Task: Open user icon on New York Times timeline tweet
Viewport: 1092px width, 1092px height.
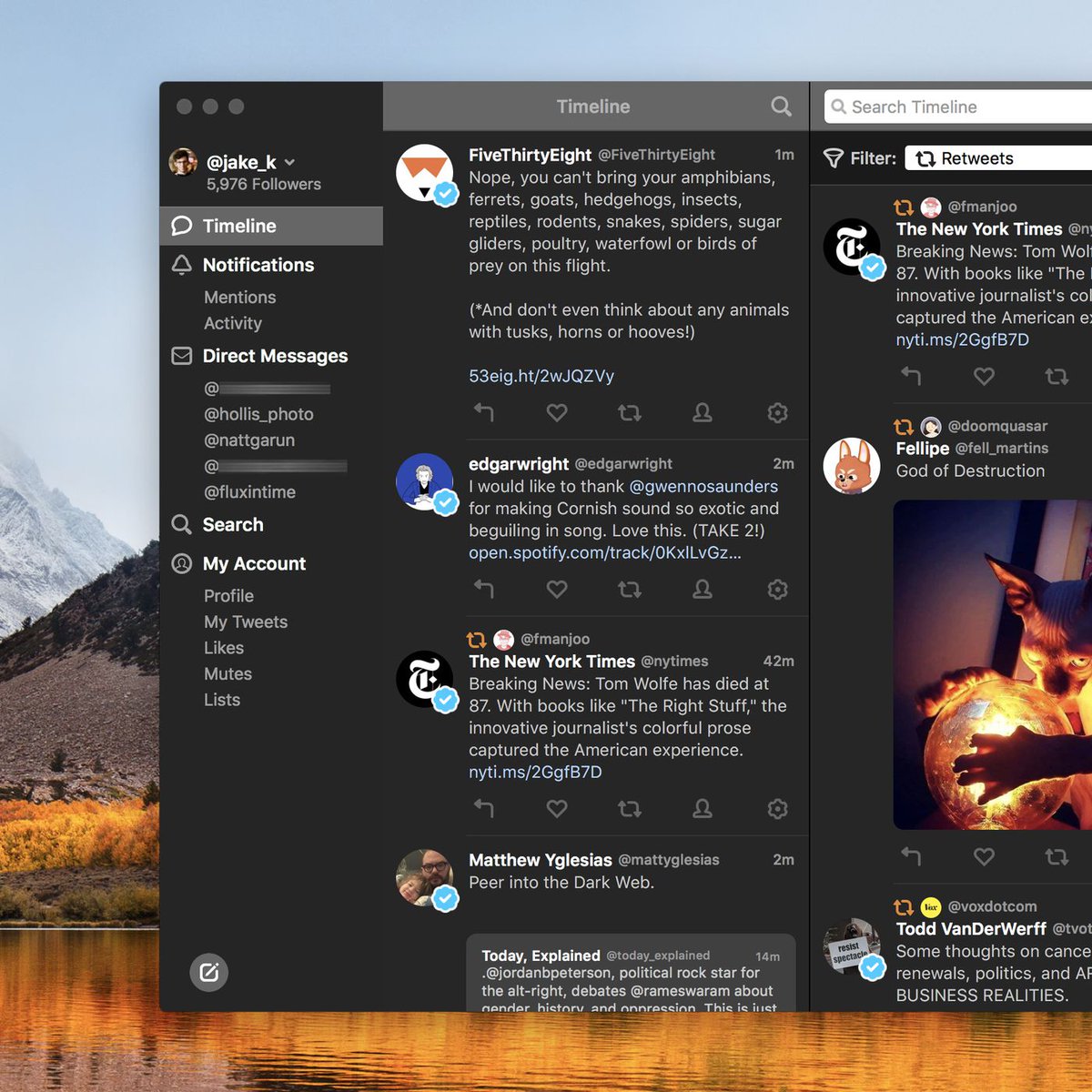Action: (703, 808)
